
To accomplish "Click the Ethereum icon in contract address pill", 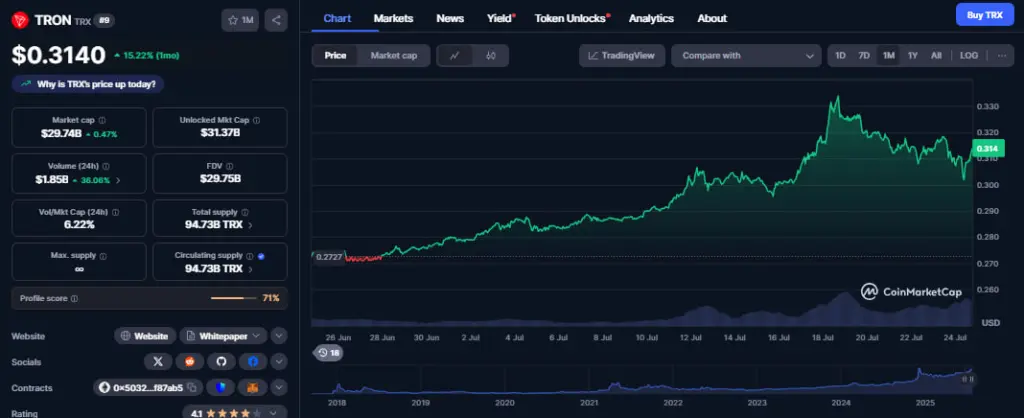I will (x=104, y=388).
